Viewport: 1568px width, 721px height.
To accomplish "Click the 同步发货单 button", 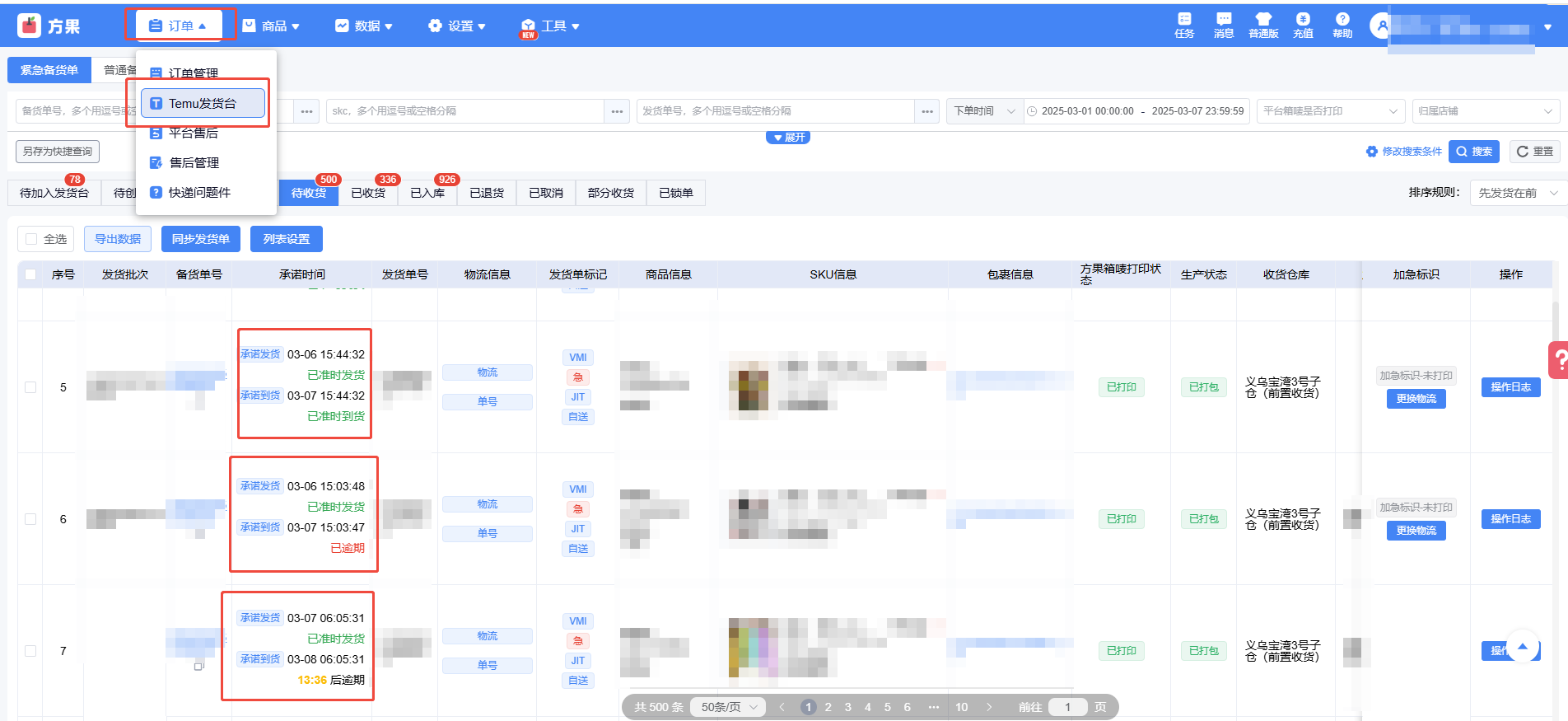I will [x=200, y=239].
